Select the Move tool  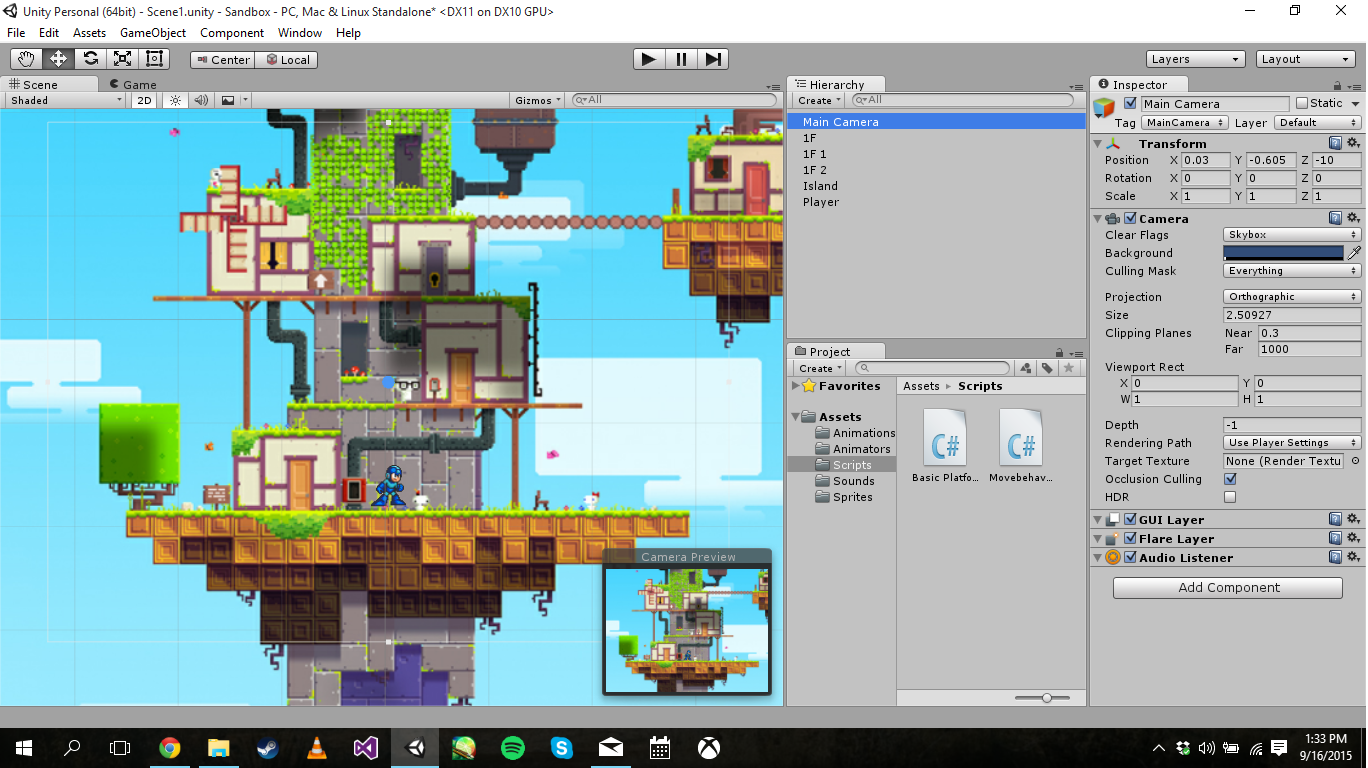pyautogui.click(x=58, y=59)
